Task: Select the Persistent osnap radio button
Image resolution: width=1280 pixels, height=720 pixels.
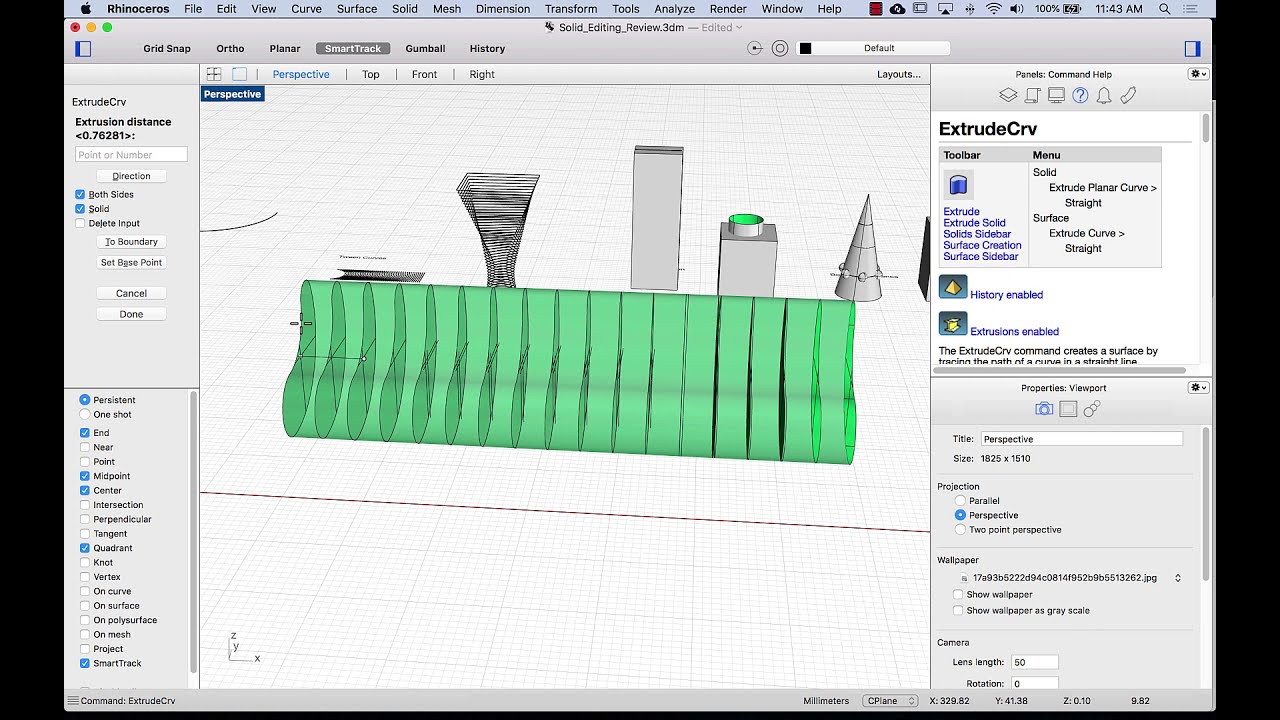Action: click(x=85, y=400)
